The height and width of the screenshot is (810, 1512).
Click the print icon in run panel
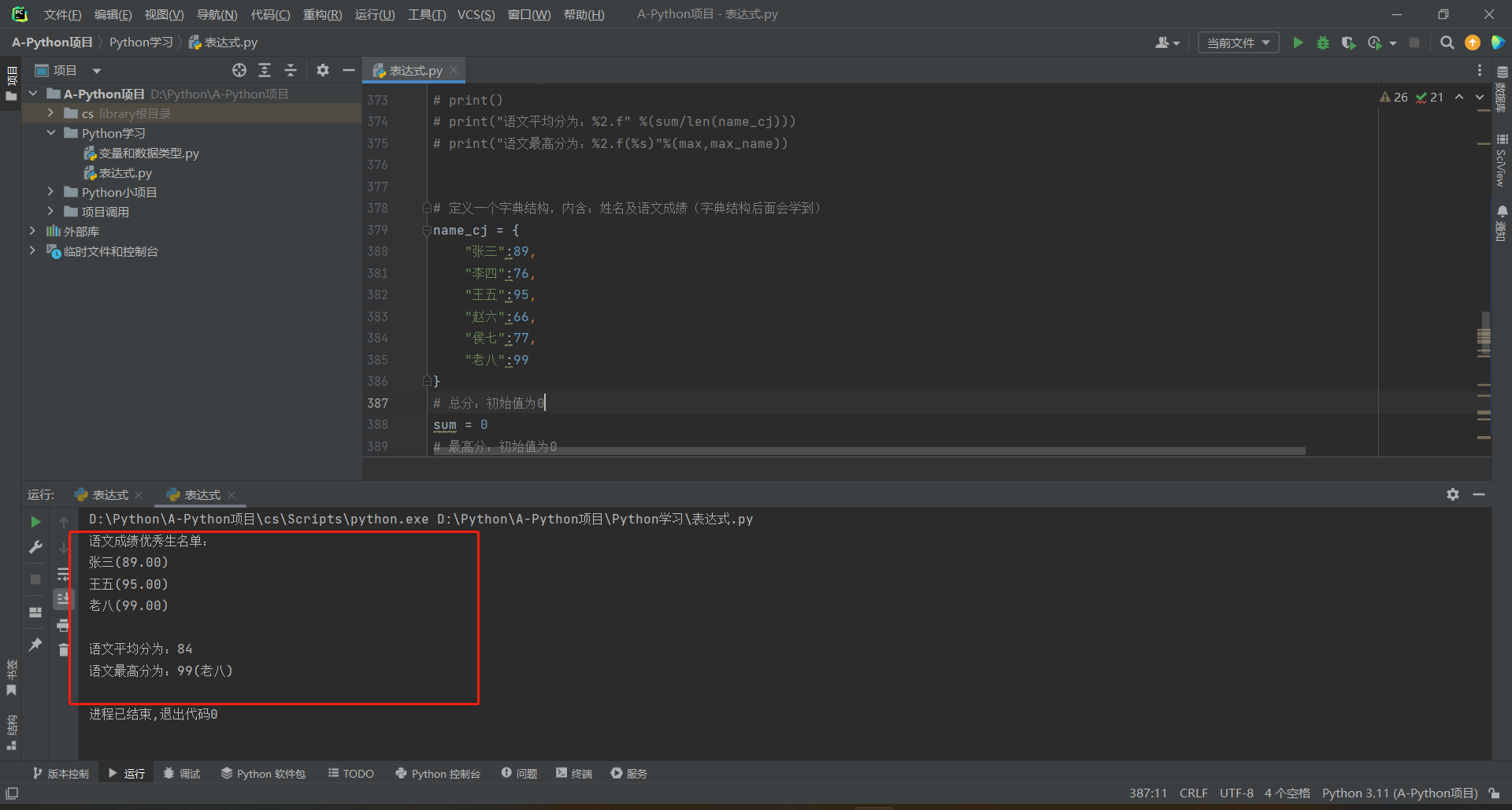click(64, 626)
